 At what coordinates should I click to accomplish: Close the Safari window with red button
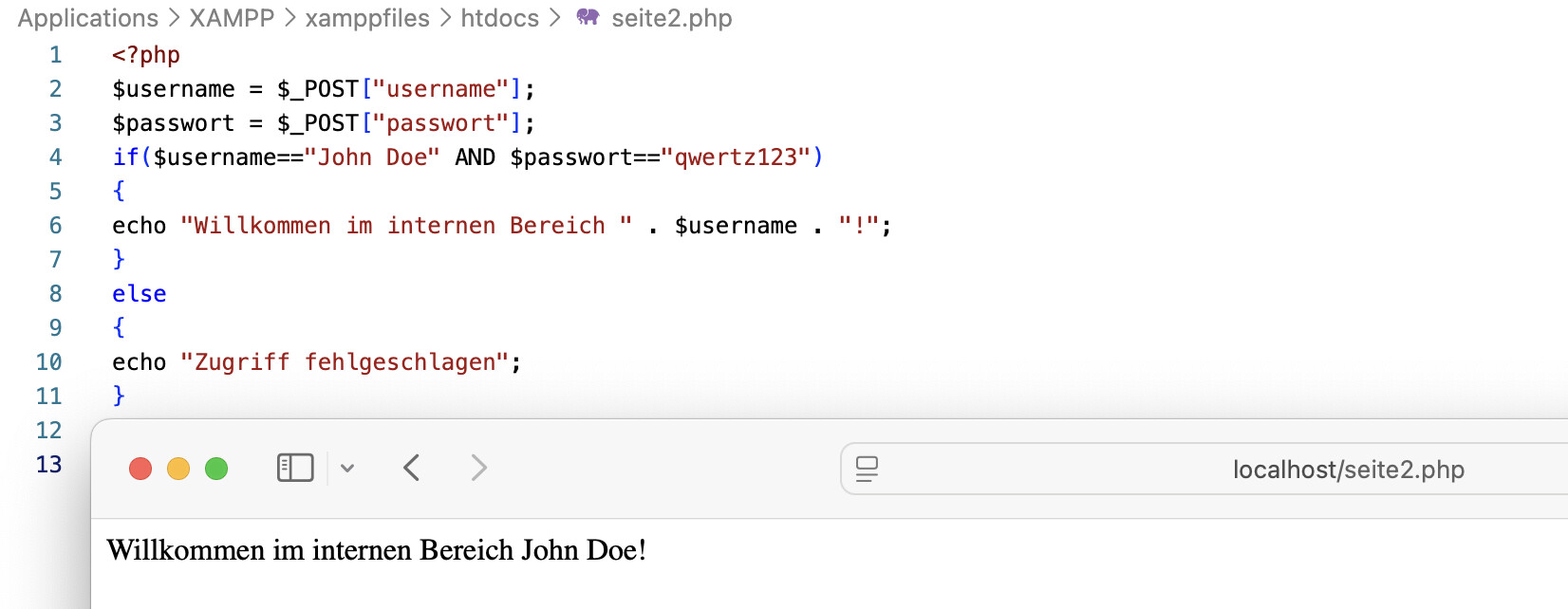(140, 469)
